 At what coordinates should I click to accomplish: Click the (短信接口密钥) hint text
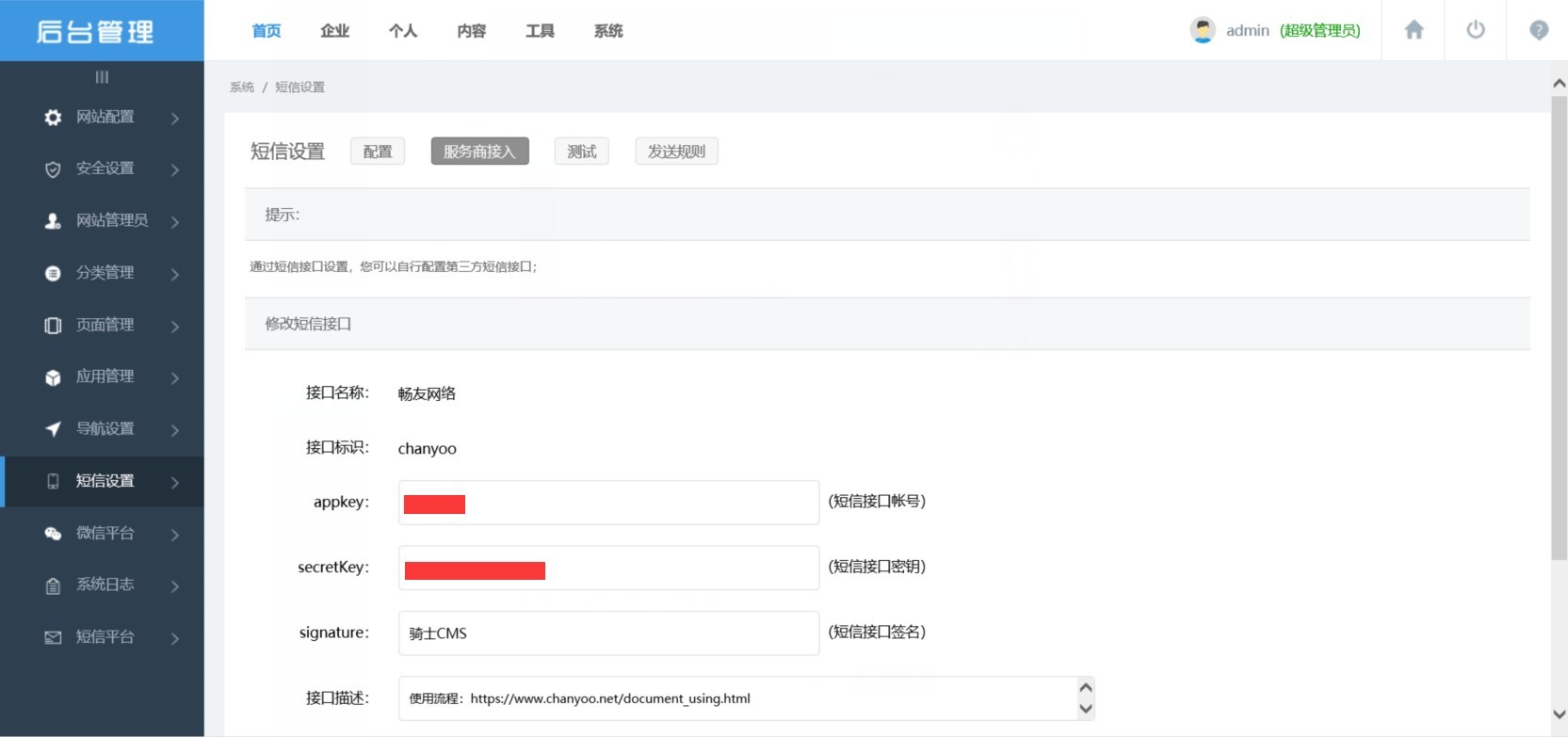coord(877,567)
